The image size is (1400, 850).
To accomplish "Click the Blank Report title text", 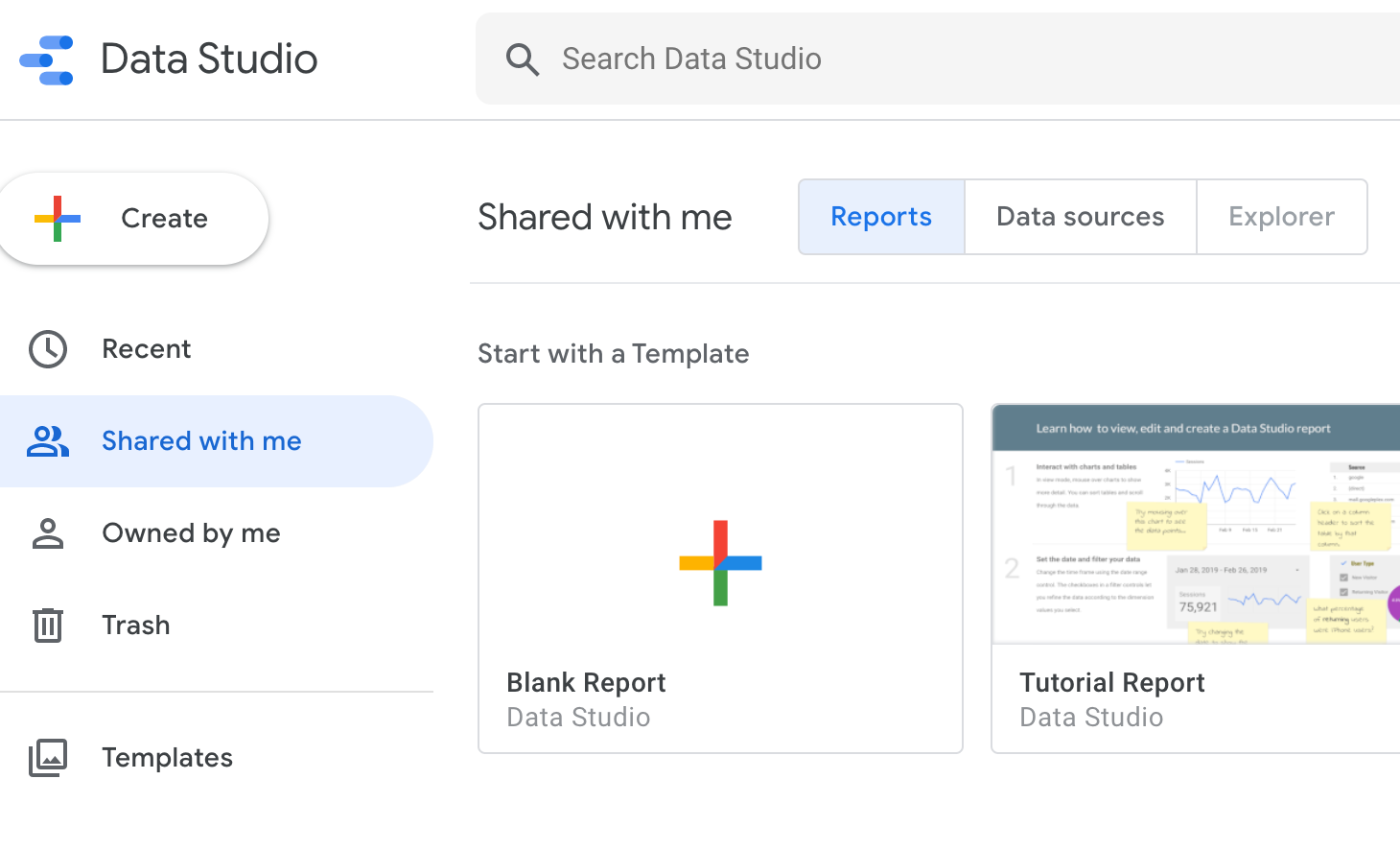I will [x=586, y=683].
